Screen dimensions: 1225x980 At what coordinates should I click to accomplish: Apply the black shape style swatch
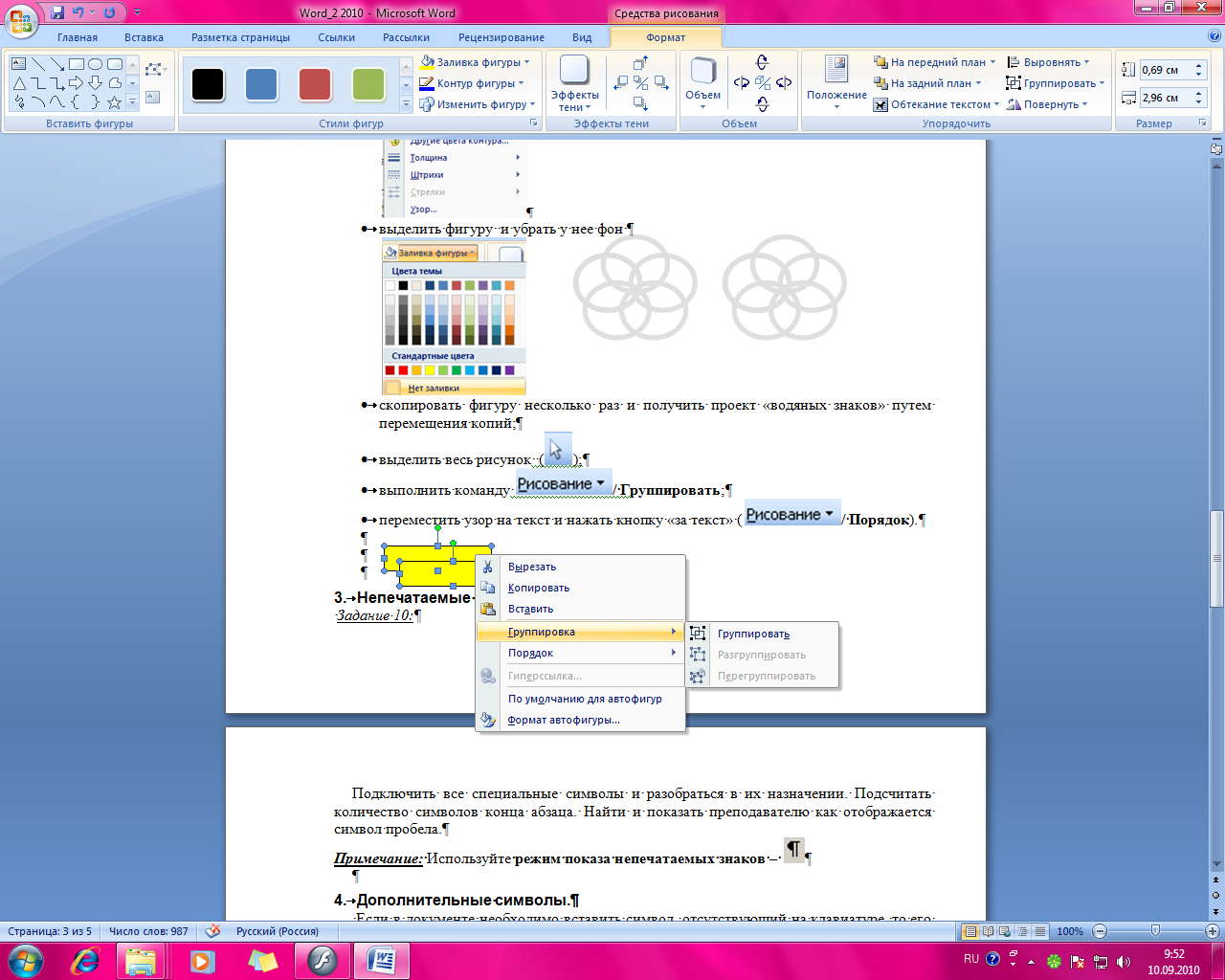[208, 84]
